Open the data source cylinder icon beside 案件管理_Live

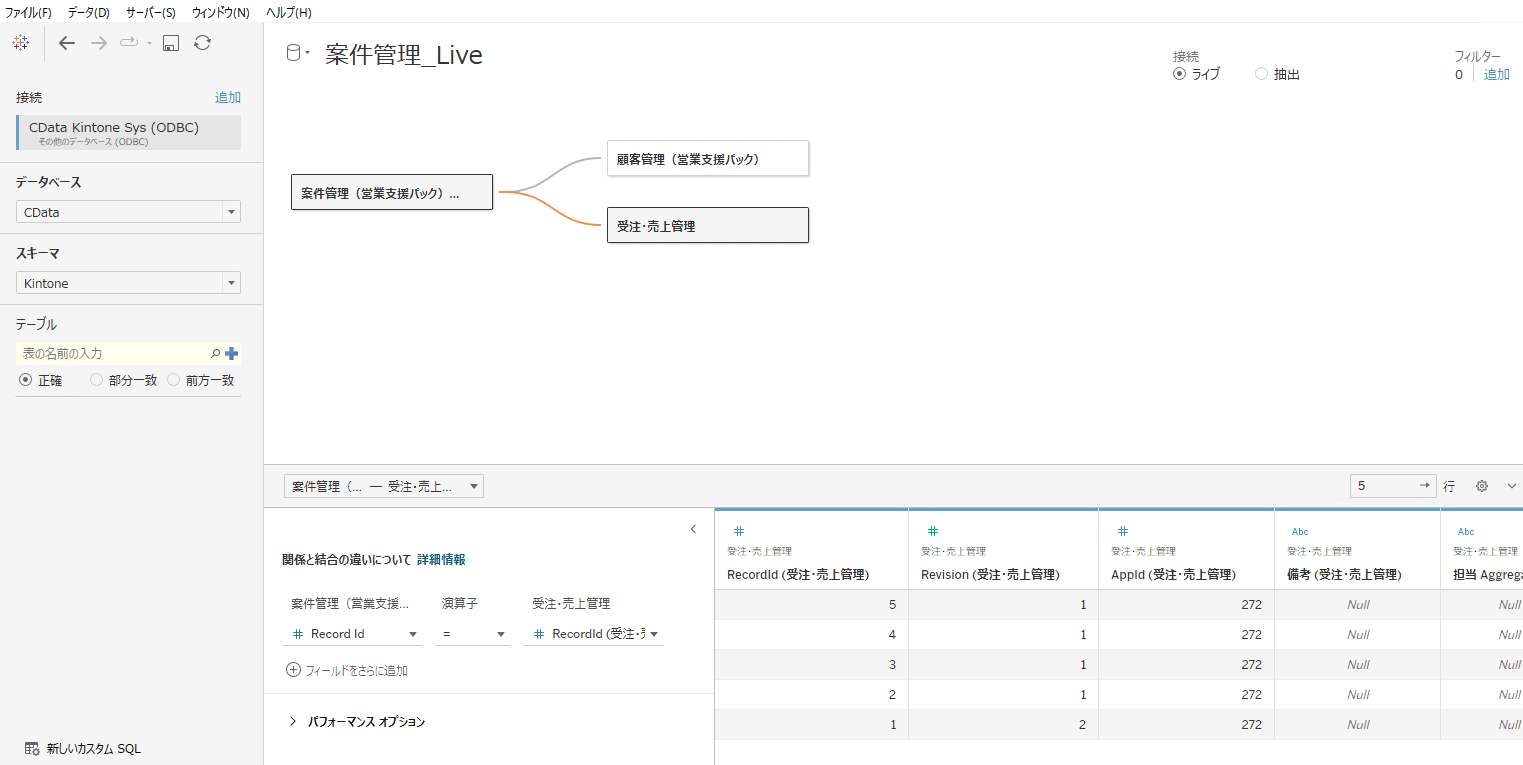tap(294, 53)
